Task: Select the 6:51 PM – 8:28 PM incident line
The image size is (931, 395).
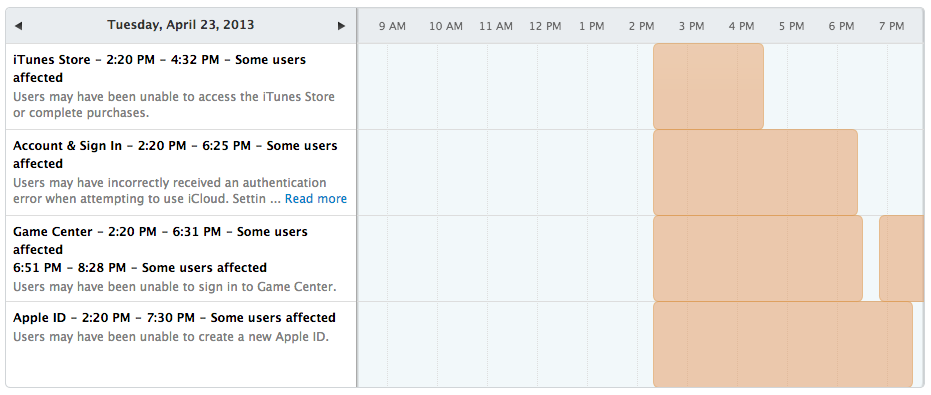Action: [x=140, y=268]
